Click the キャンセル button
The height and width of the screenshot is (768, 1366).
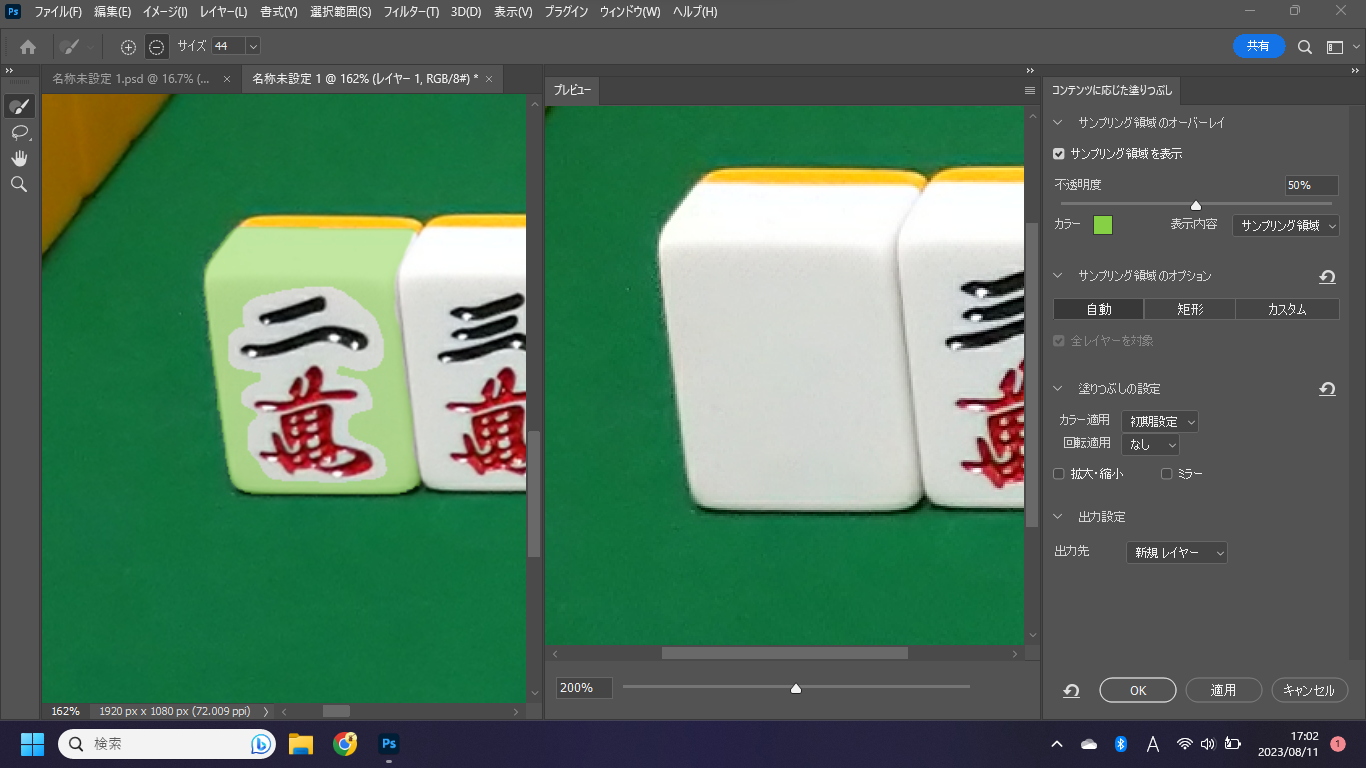1309,690
